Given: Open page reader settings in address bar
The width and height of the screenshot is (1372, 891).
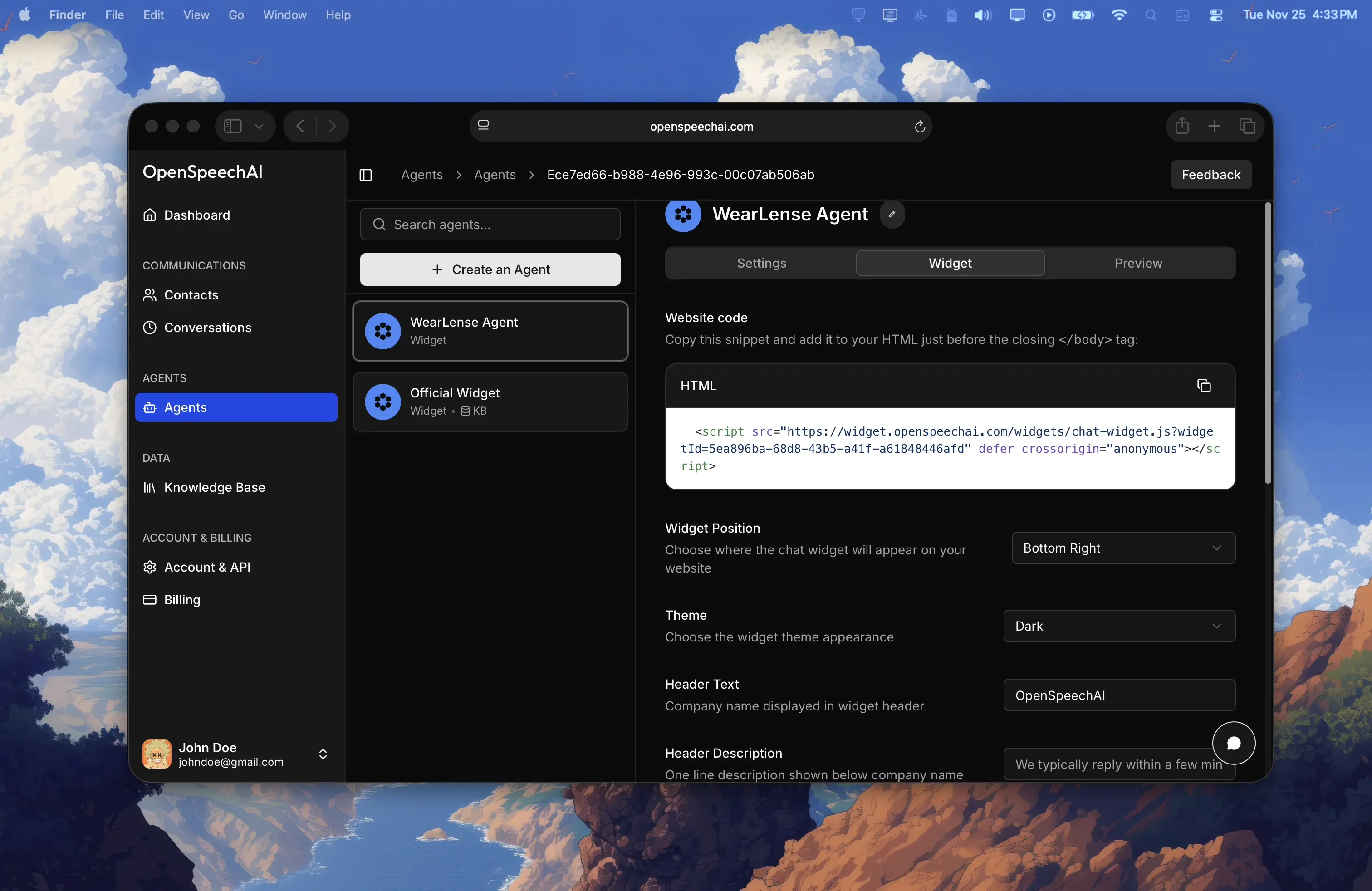Looking at the screenshot, I should pyautogui.click(x=483, y=126).
